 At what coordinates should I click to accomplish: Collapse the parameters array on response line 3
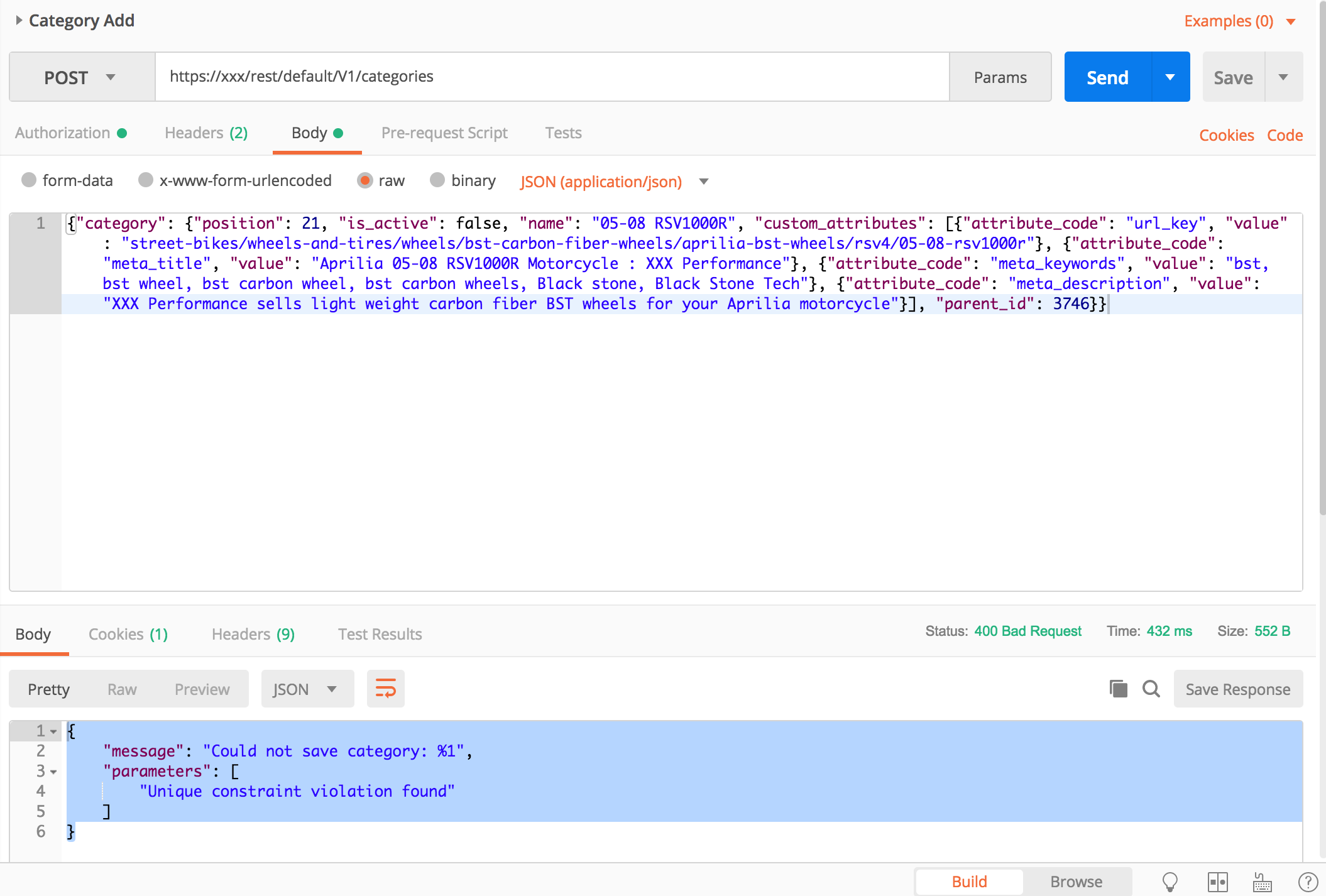pyautogui.click(x=53, y=771)
